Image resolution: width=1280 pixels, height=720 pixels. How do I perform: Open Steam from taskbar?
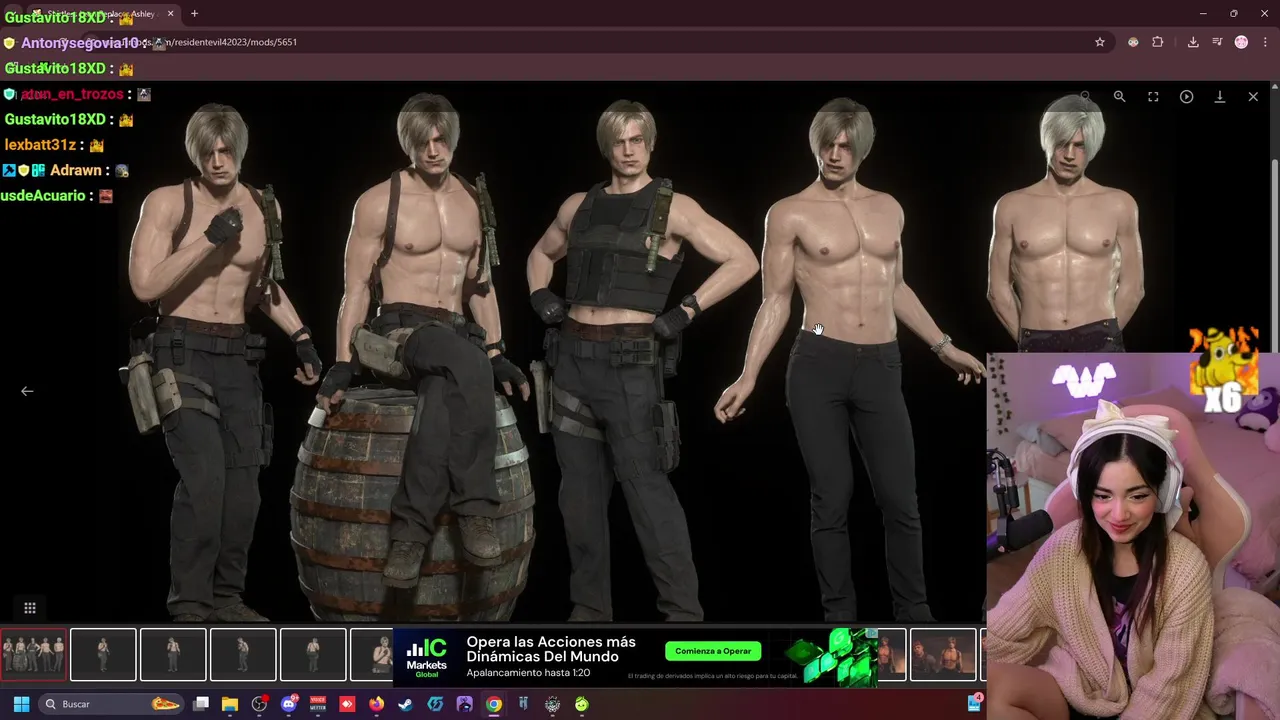(405, 704)
